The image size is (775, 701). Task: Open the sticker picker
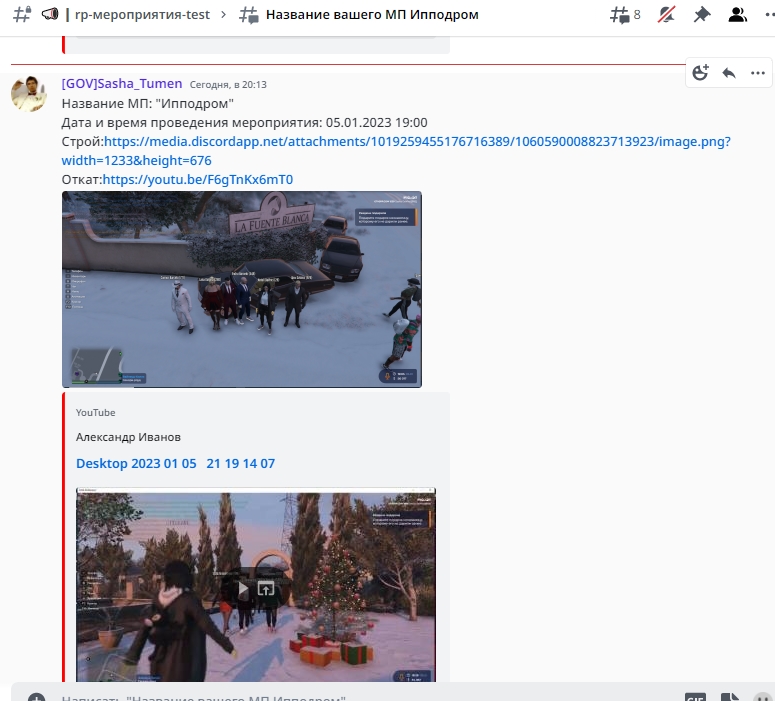click(x=730, y=697)
